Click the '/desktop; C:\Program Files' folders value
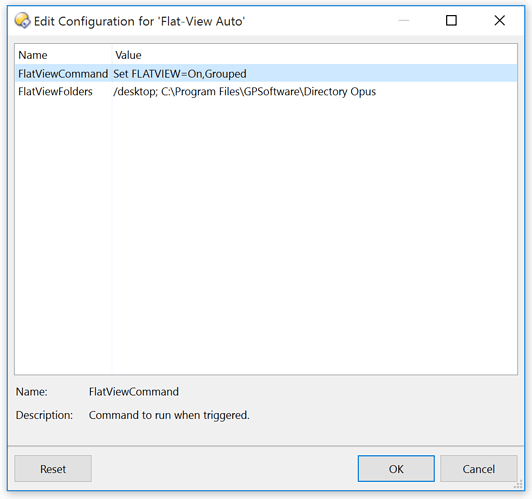 [244, 92]
